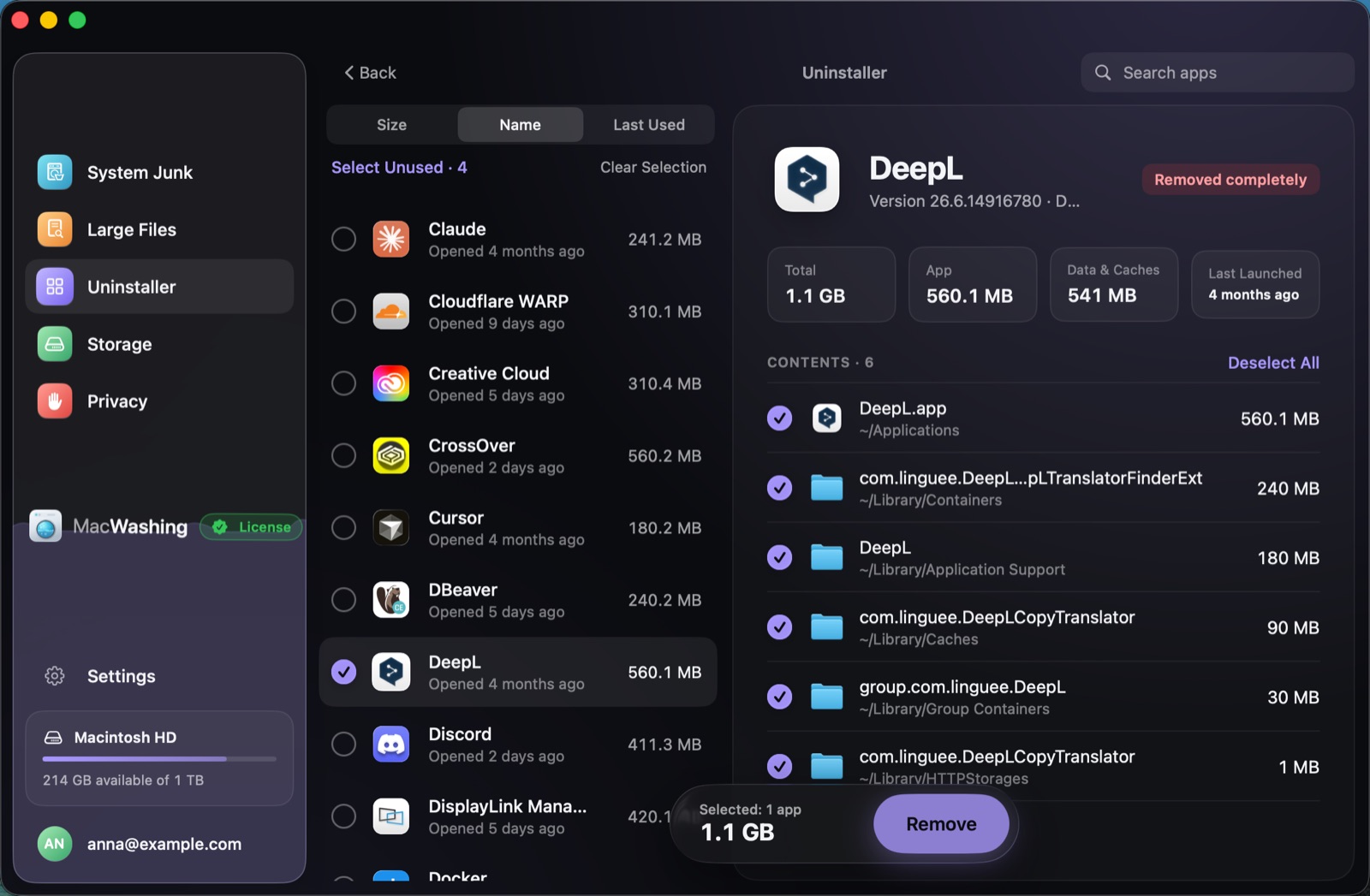
Task: Open Settings in the sidebar
Action: [121, 676]
